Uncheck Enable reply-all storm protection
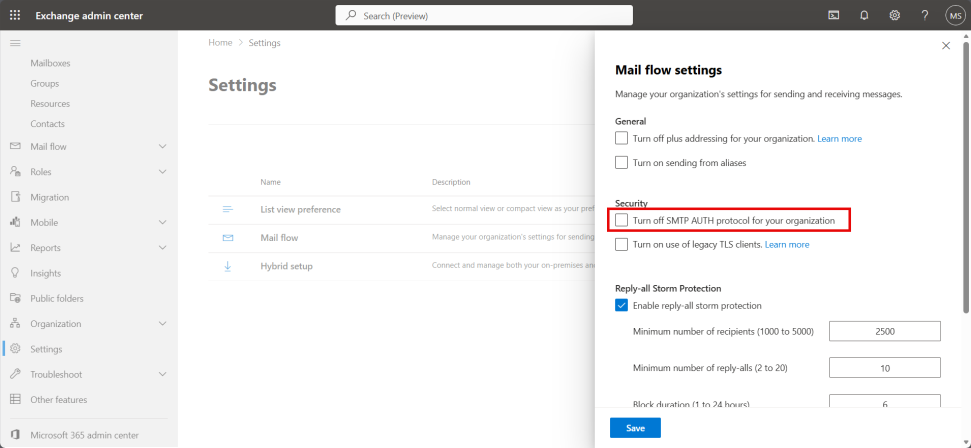971x448 pixels. [x=622, y=305]
